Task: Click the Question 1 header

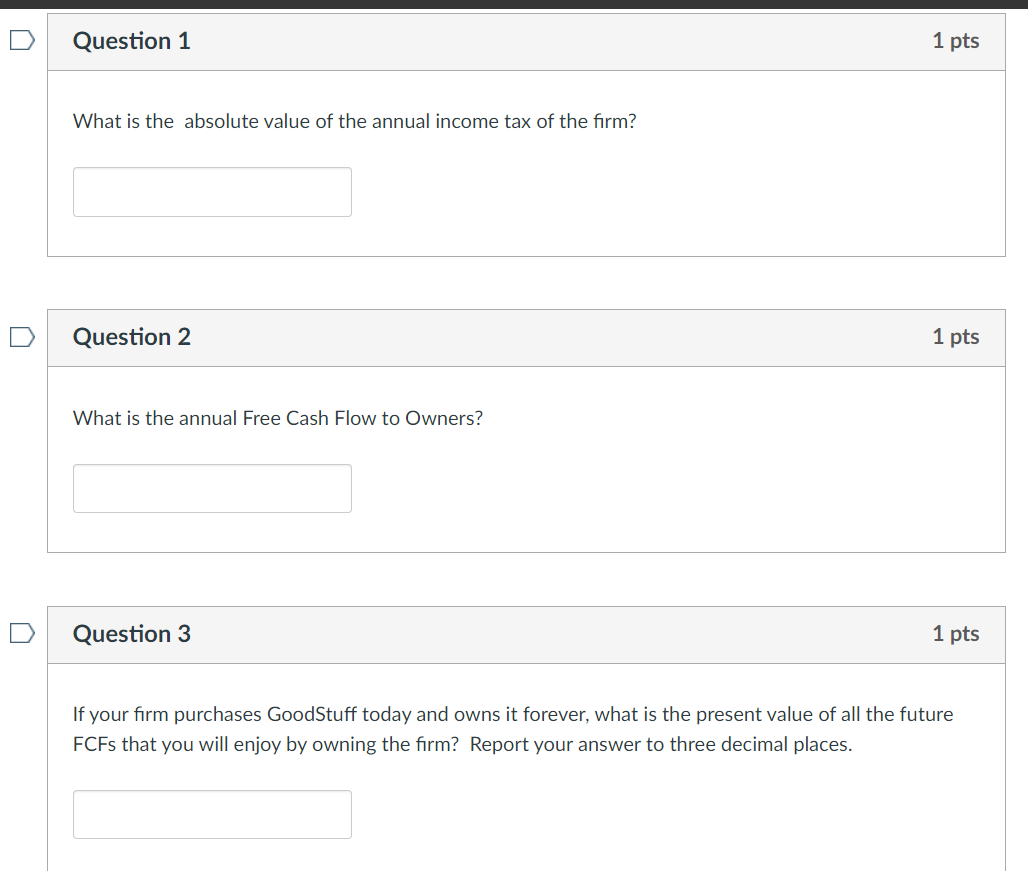Action: (526, 41)
